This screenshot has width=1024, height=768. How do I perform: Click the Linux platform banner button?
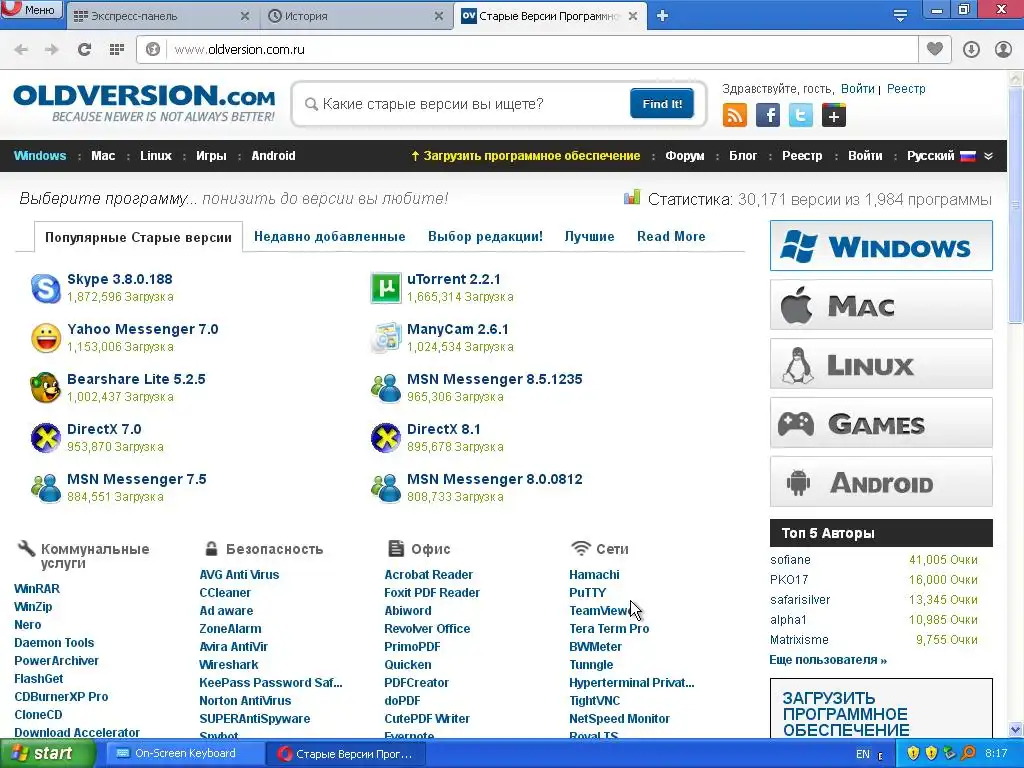[881, 364]
